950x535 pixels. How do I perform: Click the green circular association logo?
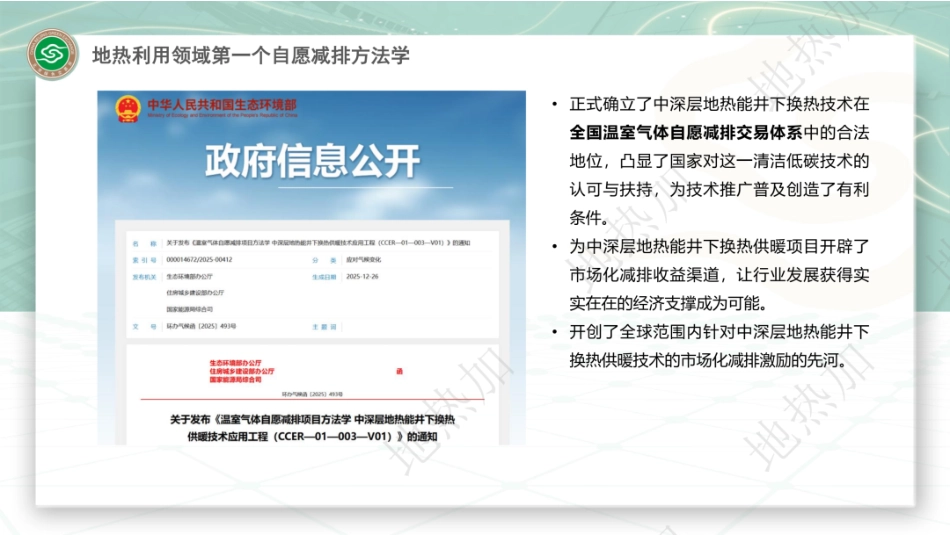[x=53, y=55]
